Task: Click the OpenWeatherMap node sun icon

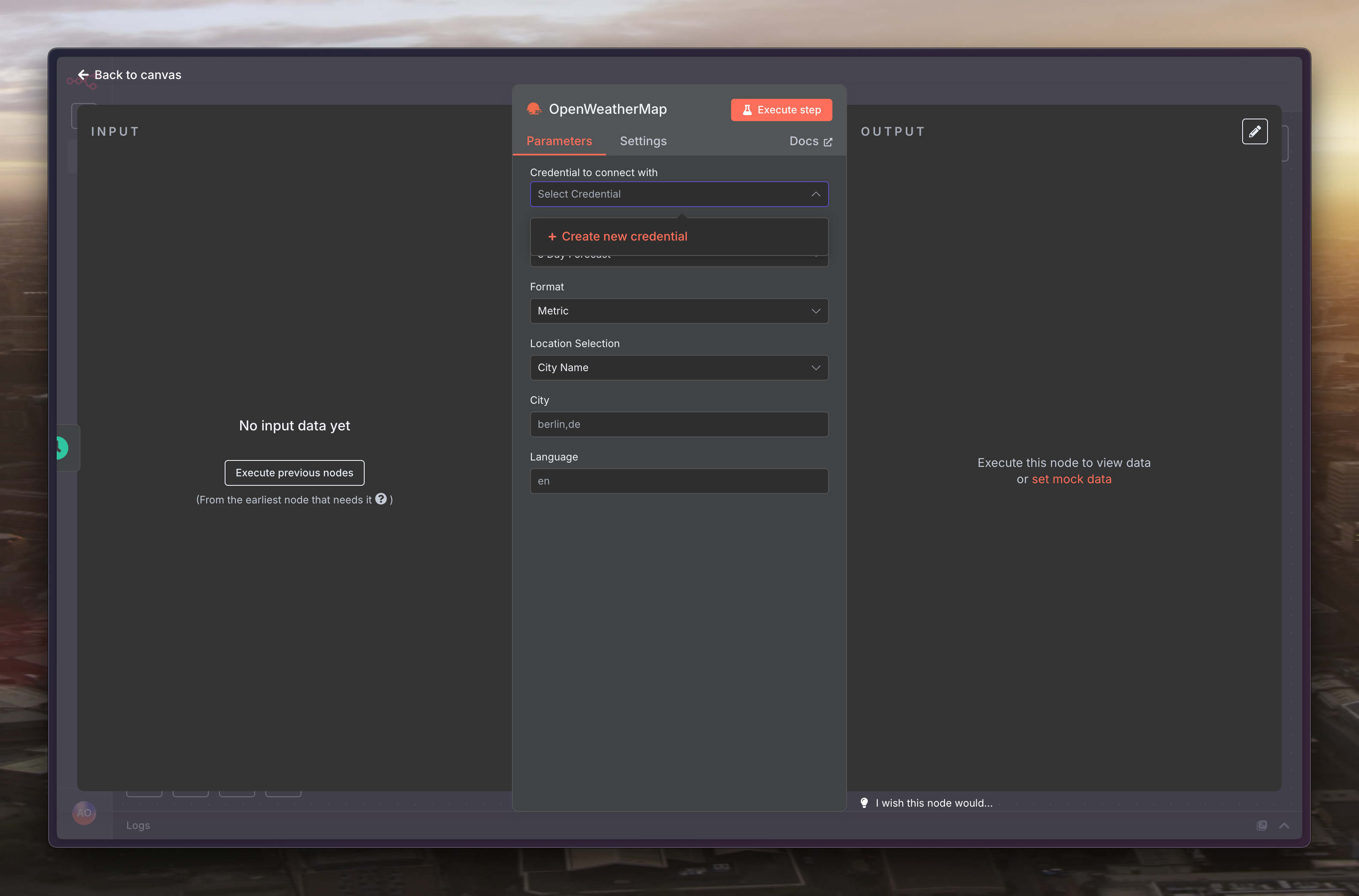Action: pos(533,109)
